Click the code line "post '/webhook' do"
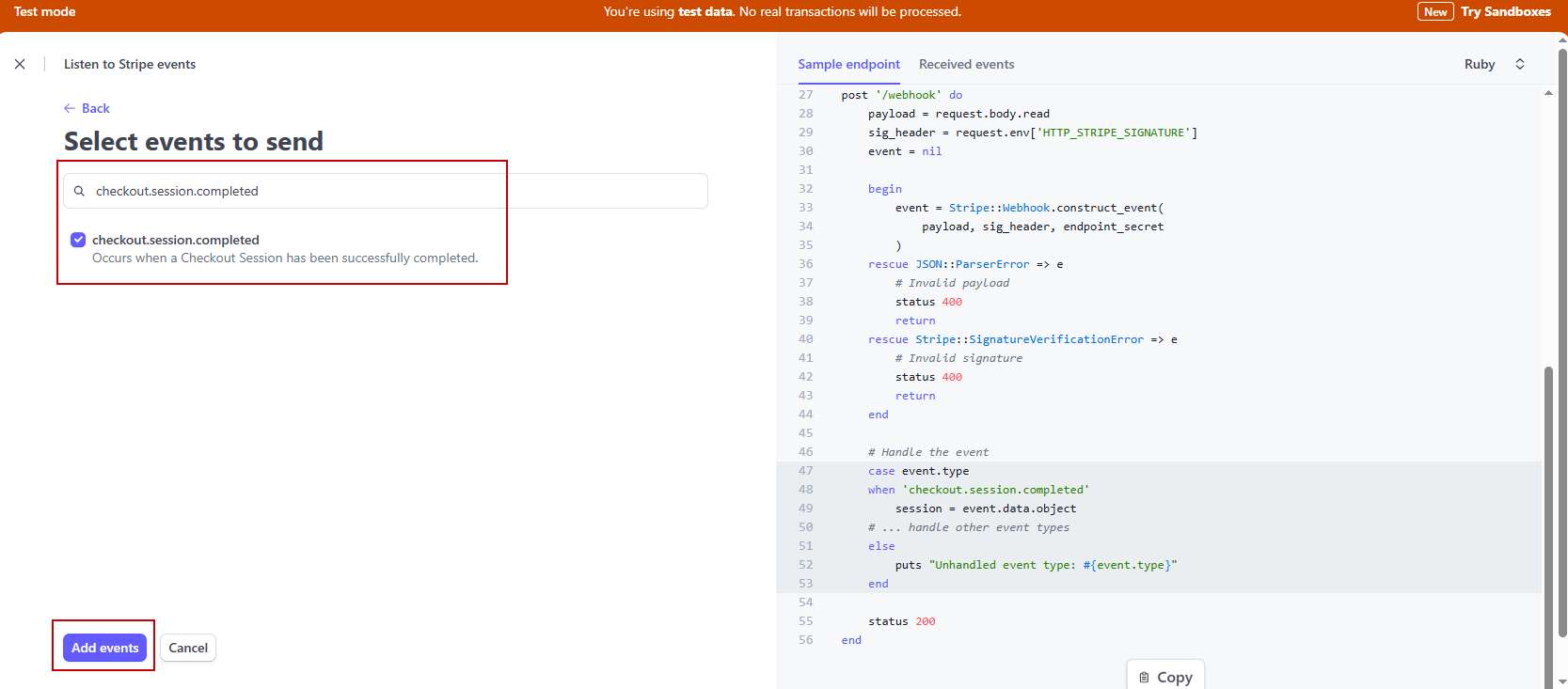 (x=901, y=95)
